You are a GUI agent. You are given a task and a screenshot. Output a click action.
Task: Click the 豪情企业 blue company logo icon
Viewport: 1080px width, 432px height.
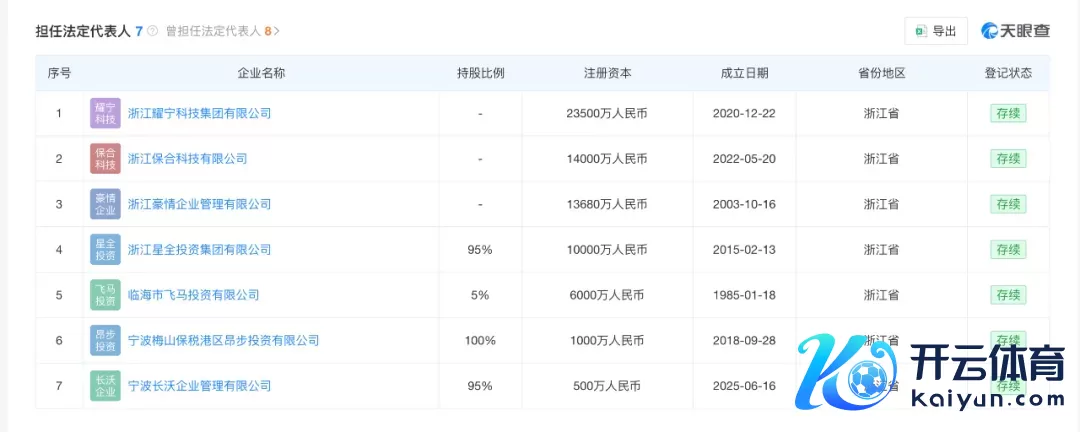pos(105,204)
